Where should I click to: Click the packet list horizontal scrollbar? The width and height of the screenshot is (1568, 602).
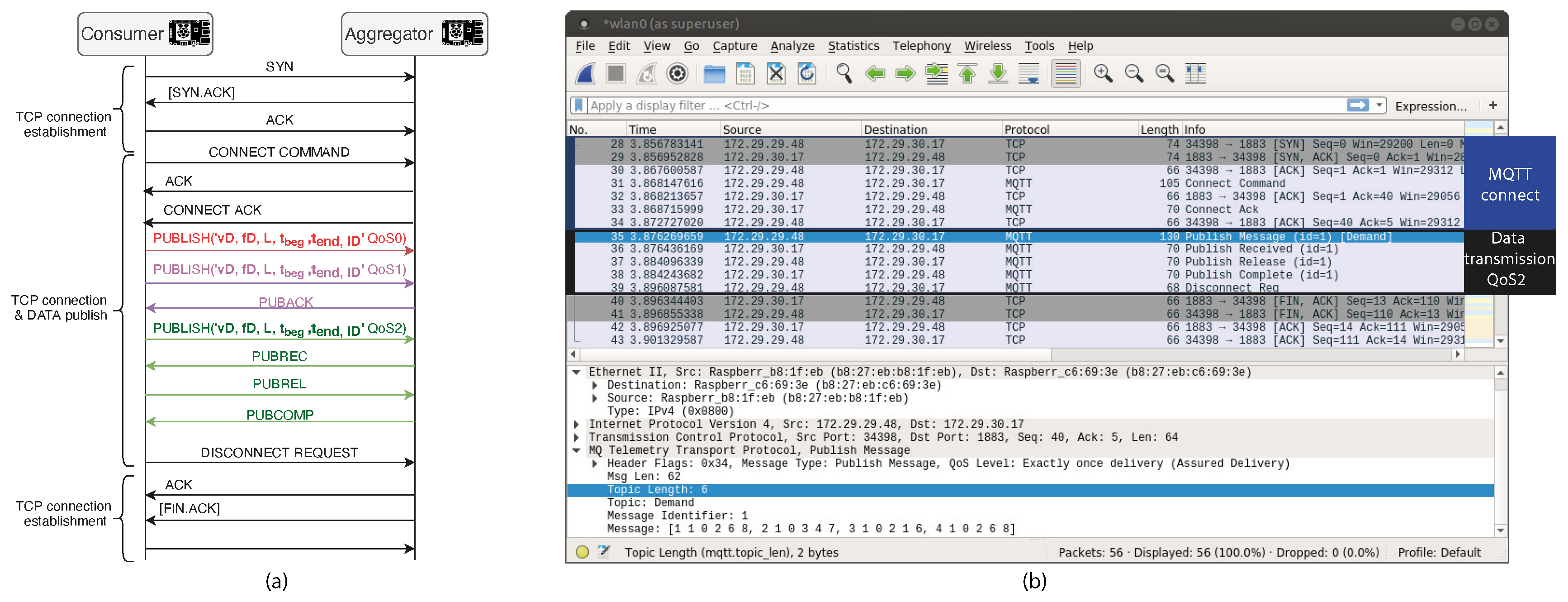pos(815,354)
